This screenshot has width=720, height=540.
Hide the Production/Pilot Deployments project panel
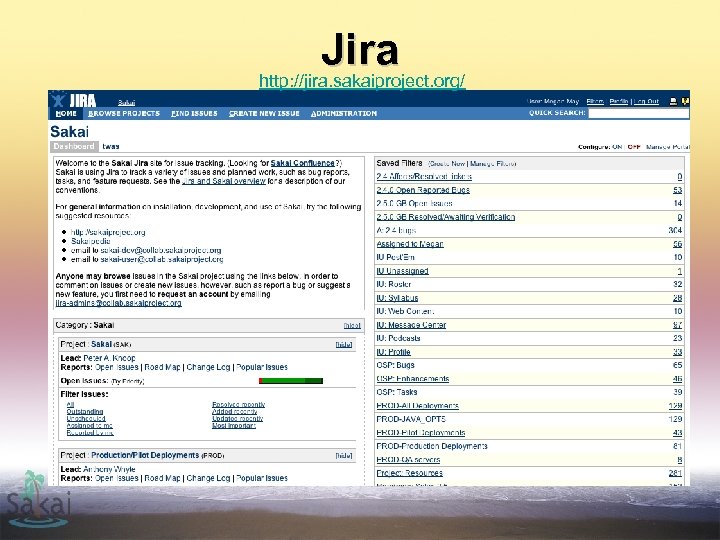click(344, 456)
